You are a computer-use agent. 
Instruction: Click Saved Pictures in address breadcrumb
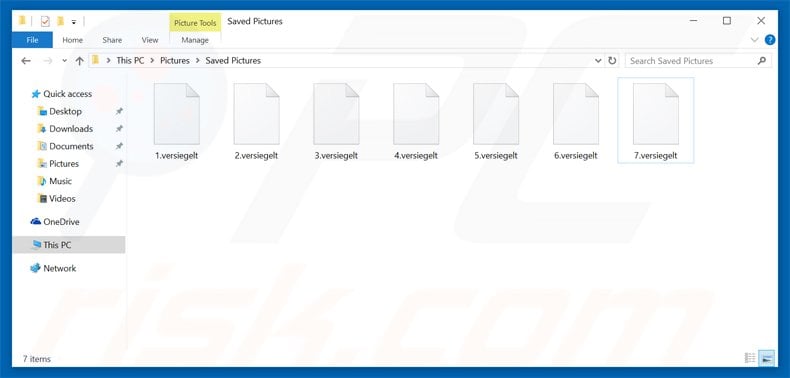pos(233,61)
